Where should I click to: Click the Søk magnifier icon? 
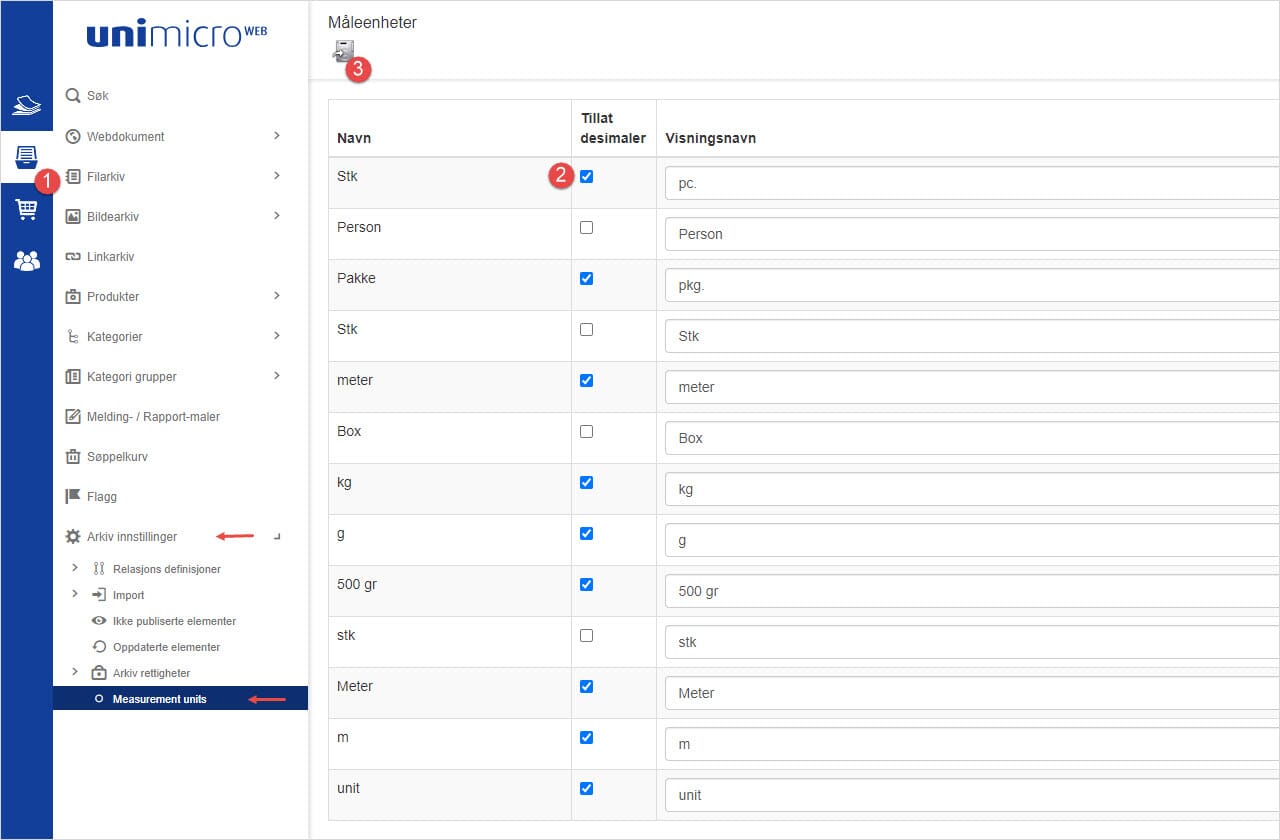[72, 96]
